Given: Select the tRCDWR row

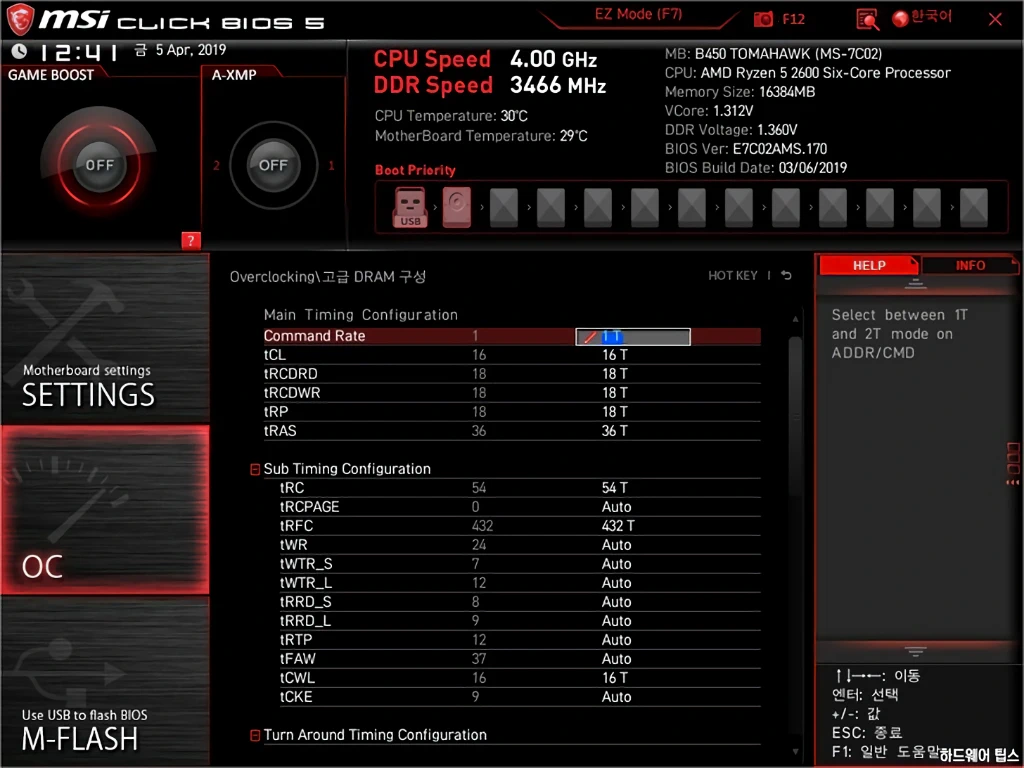Looking at the screenshot, I should click(x=512, y=392).
